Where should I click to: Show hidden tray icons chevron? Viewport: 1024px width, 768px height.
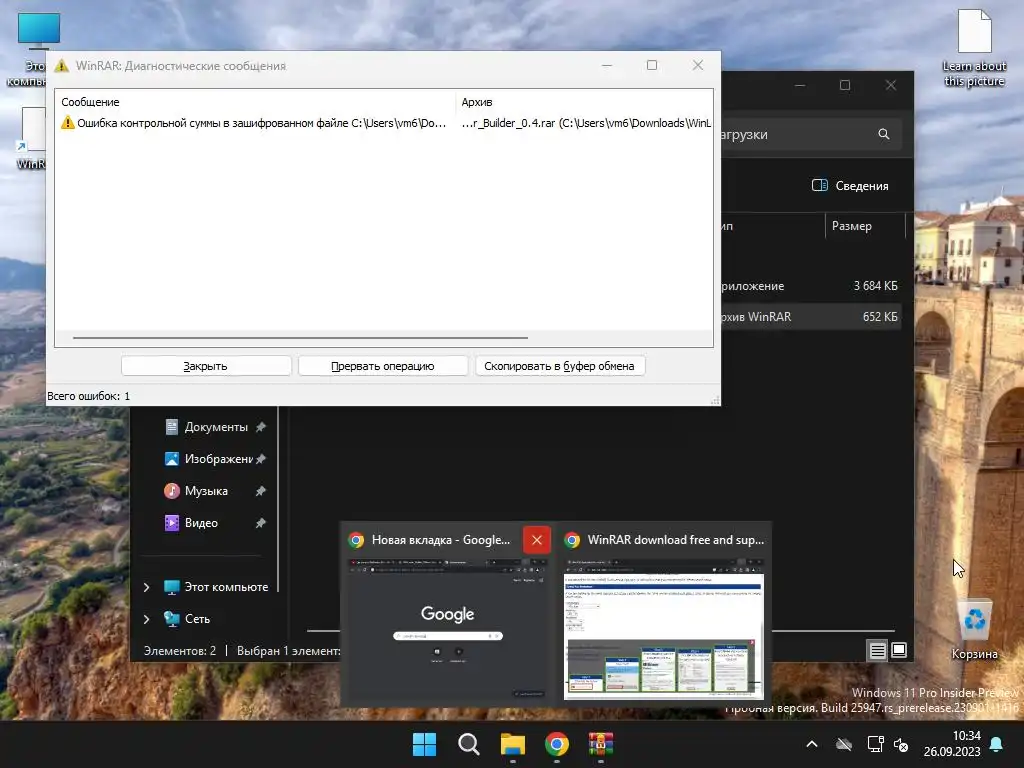(812, 744)
